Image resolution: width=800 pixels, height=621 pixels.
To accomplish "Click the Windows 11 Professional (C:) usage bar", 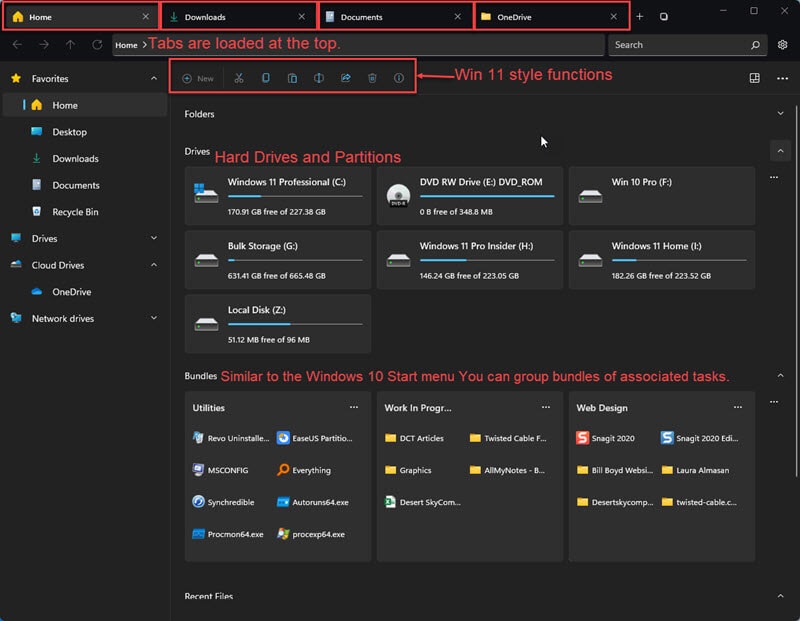I will click(295, 196).
